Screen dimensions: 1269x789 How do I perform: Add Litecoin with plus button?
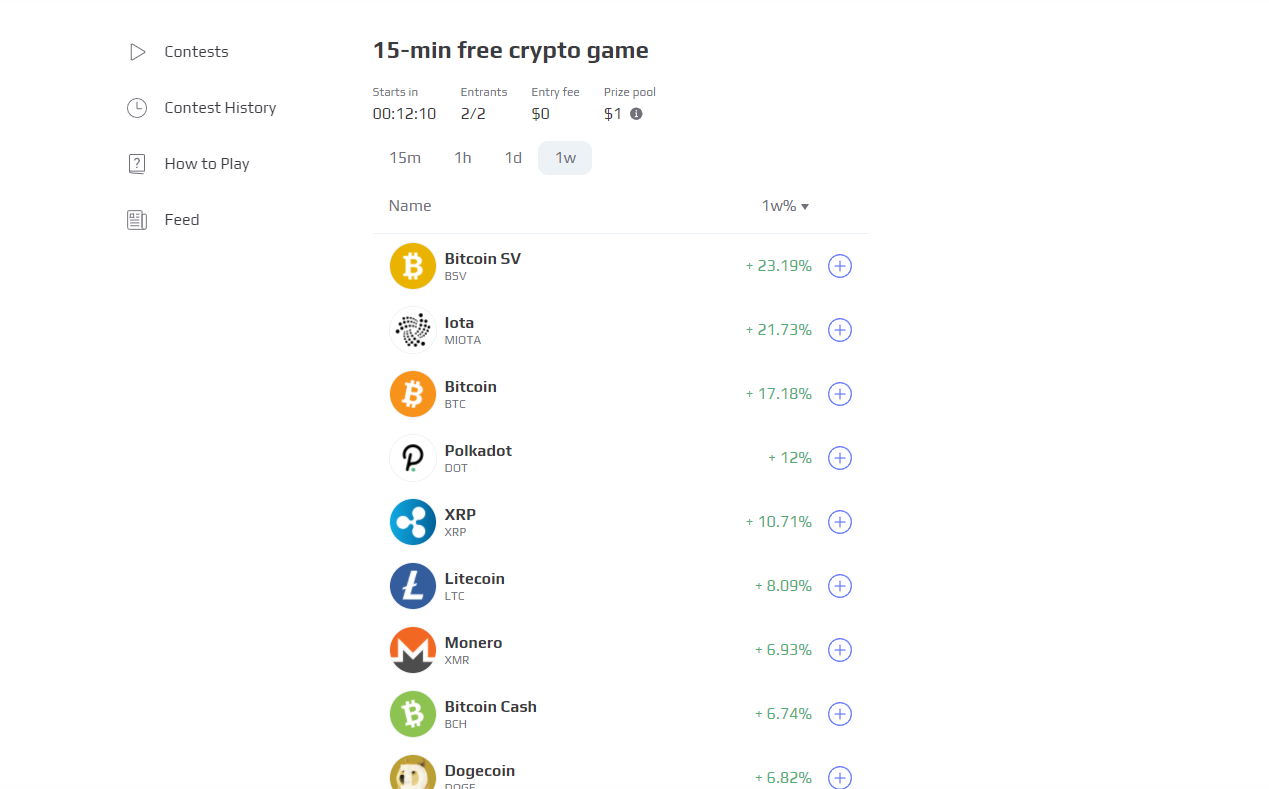tap(840, 586)
